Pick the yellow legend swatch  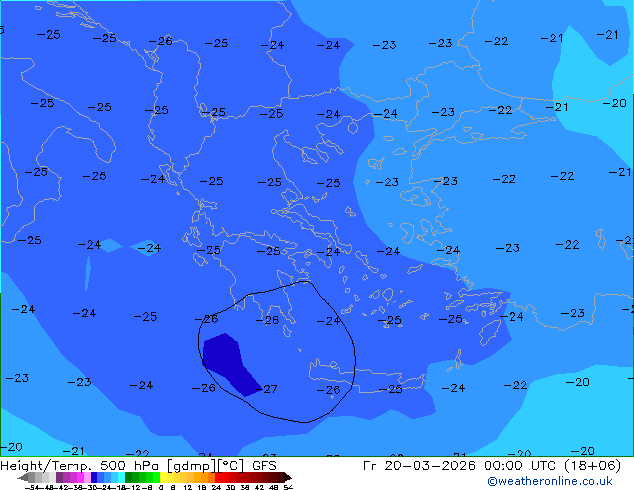(x=163, y=477)
